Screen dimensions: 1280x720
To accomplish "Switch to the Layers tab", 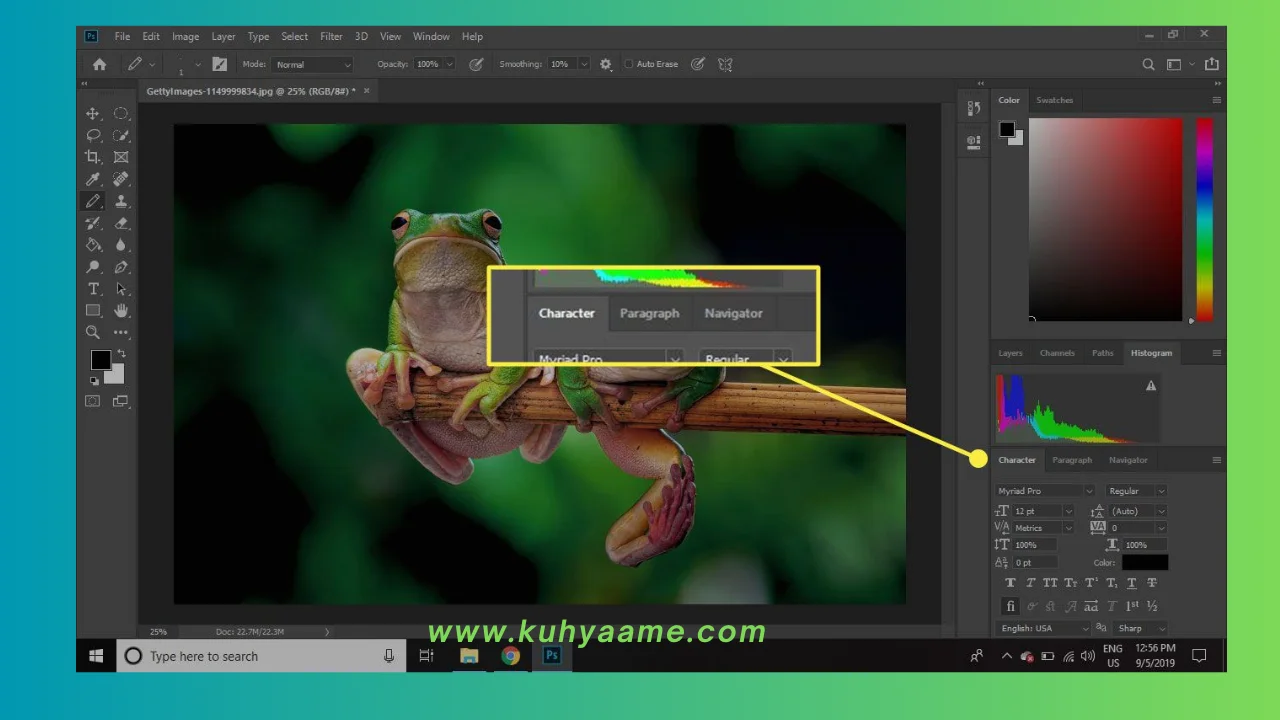I will (x=1010, y=353).
